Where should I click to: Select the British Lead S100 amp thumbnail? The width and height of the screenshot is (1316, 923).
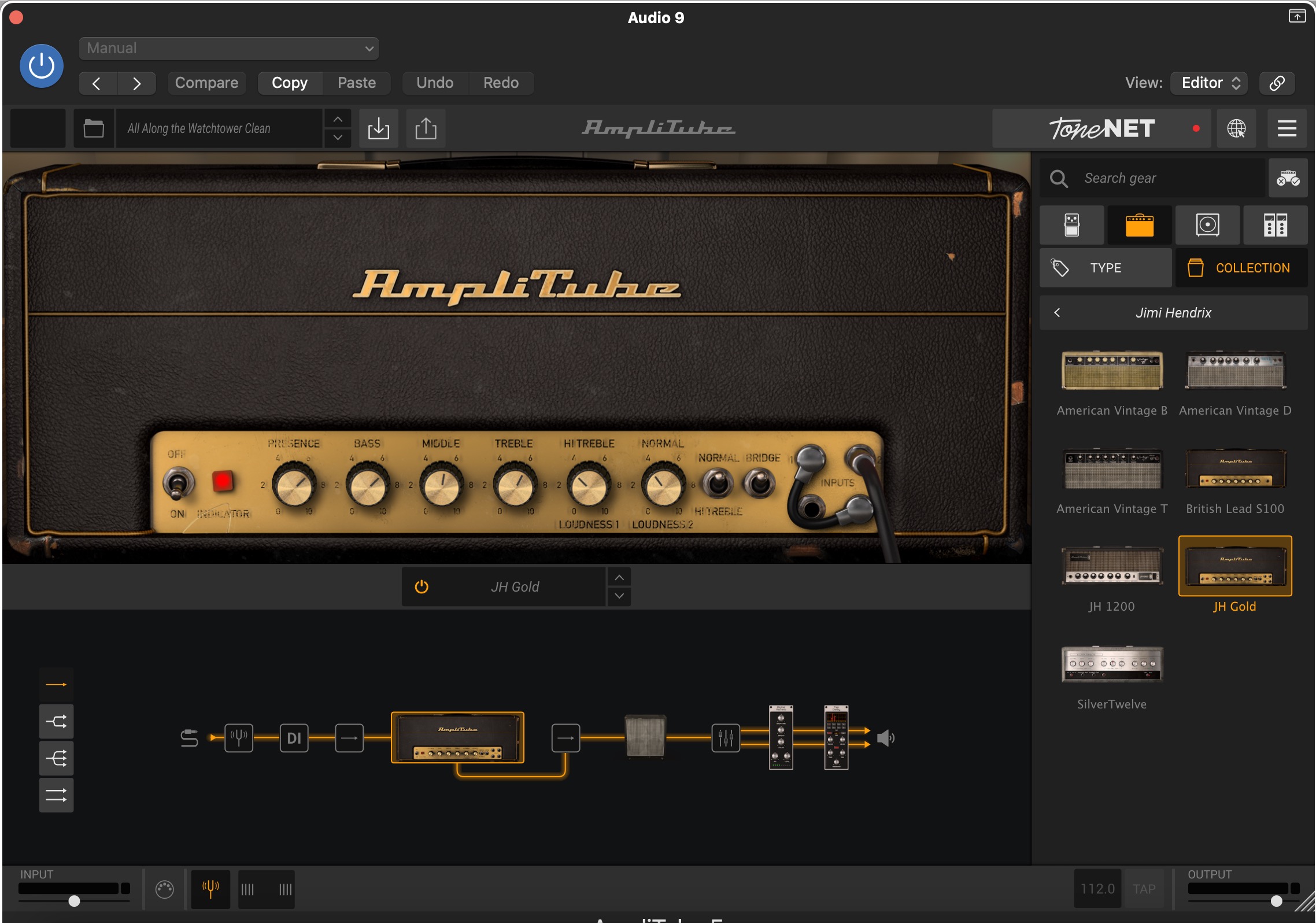pos(1236,469)
